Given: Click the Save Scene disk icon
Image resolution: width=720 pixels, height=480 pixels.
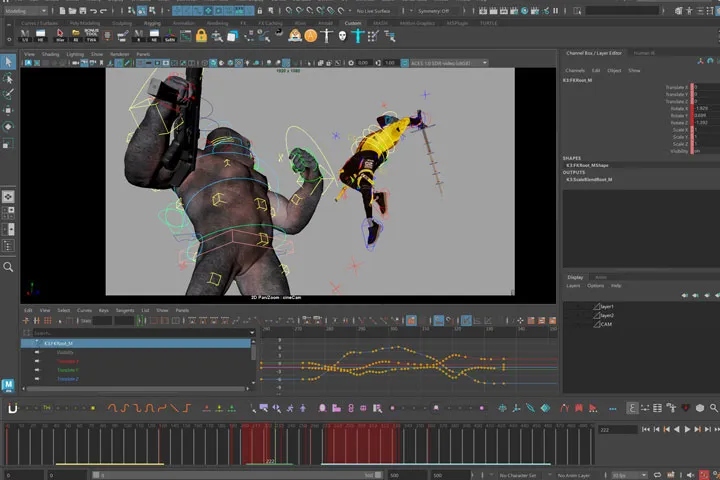Looking at the screenshot, I should point(83,11).
